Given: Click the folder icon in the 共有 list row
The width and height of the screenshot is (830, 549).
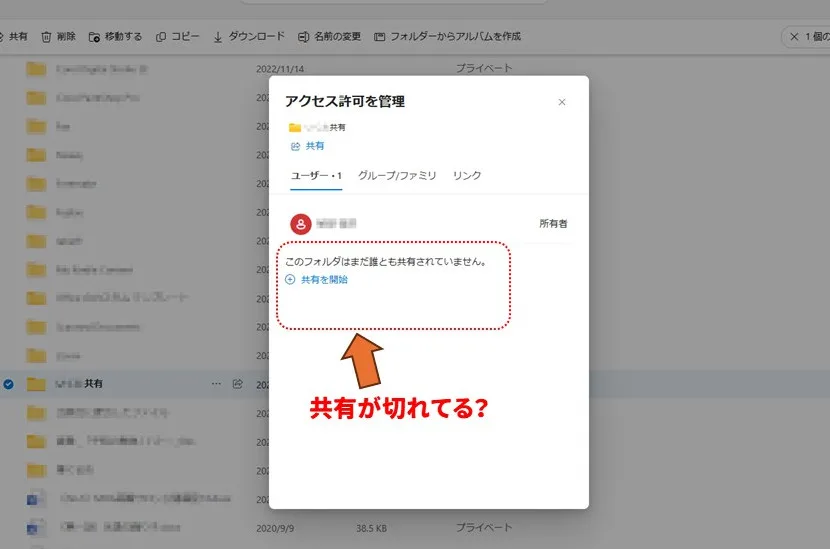Looking at the screenshot, I should 36,384.
